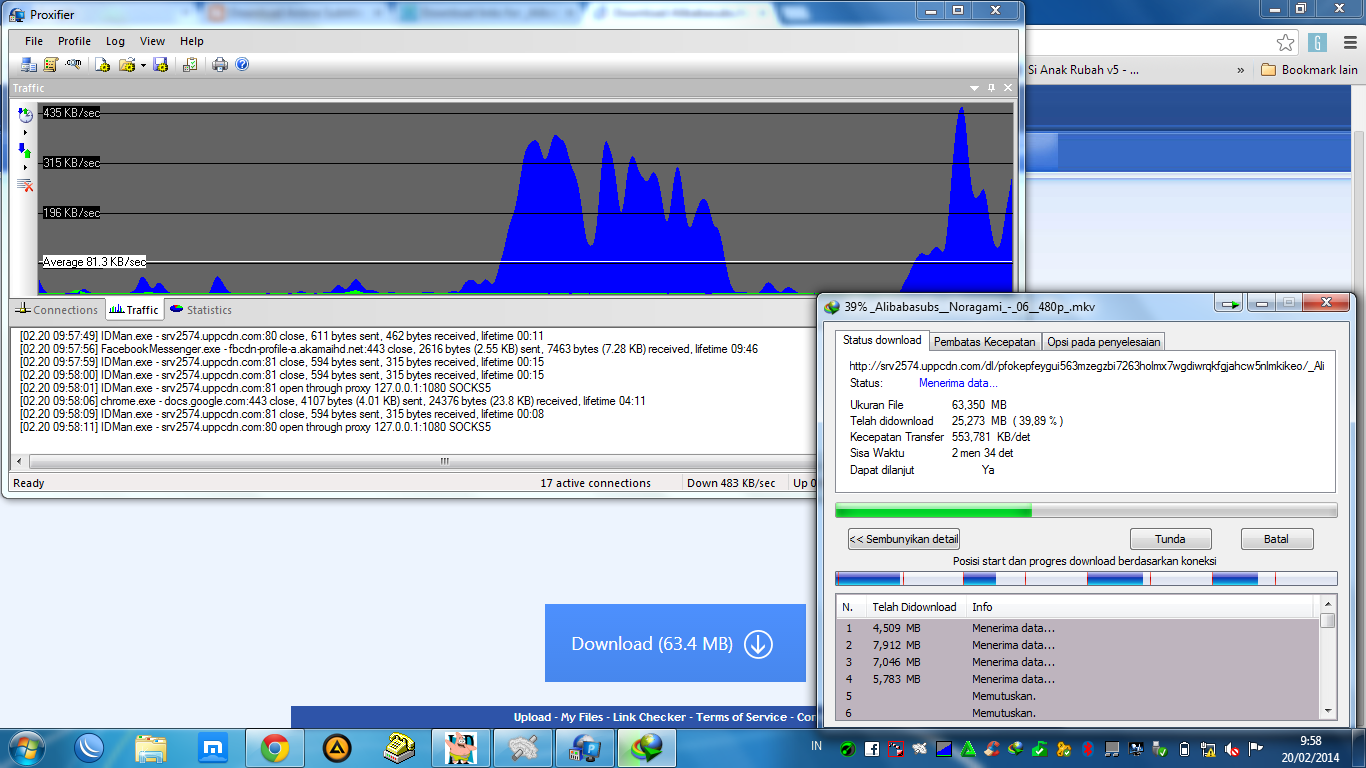Click 'Telah Didownload' column header
The width and height of the screenshot is (1366, 768).
pos(915,607)
